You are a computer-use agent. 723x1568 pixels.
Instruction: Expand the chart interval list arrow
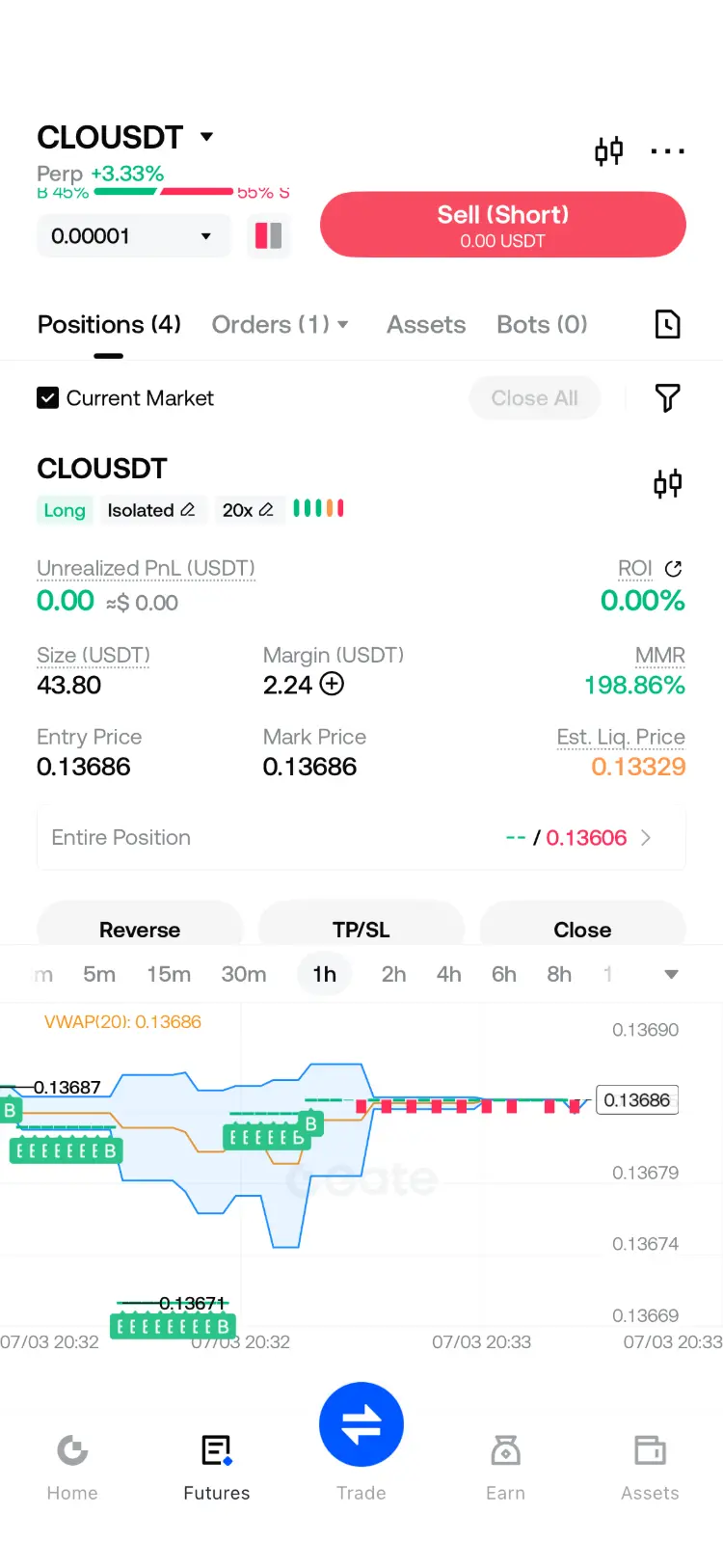point(672,974)
